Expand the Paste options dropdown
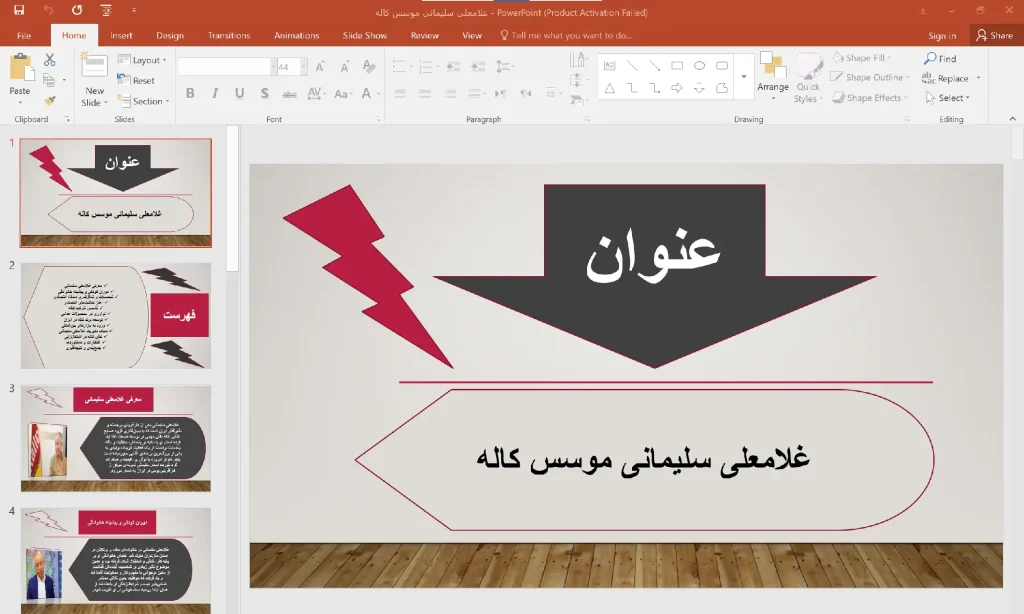This screenshot has height=614, width=1024. (x=19, y=103)
